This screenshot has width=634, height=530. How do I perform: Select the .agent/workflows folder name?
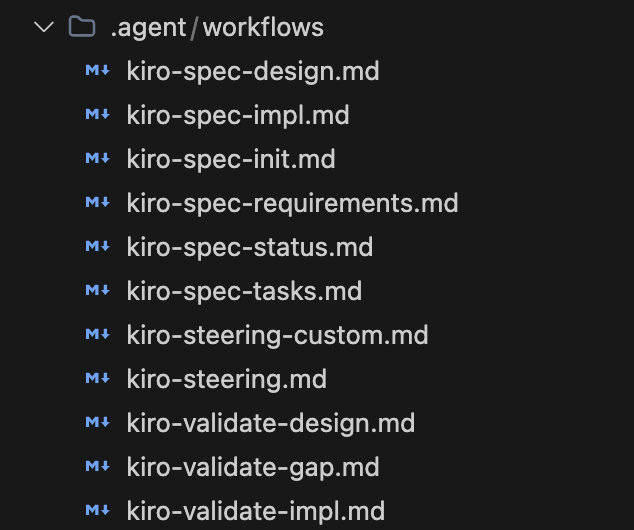tap(217, 27)
